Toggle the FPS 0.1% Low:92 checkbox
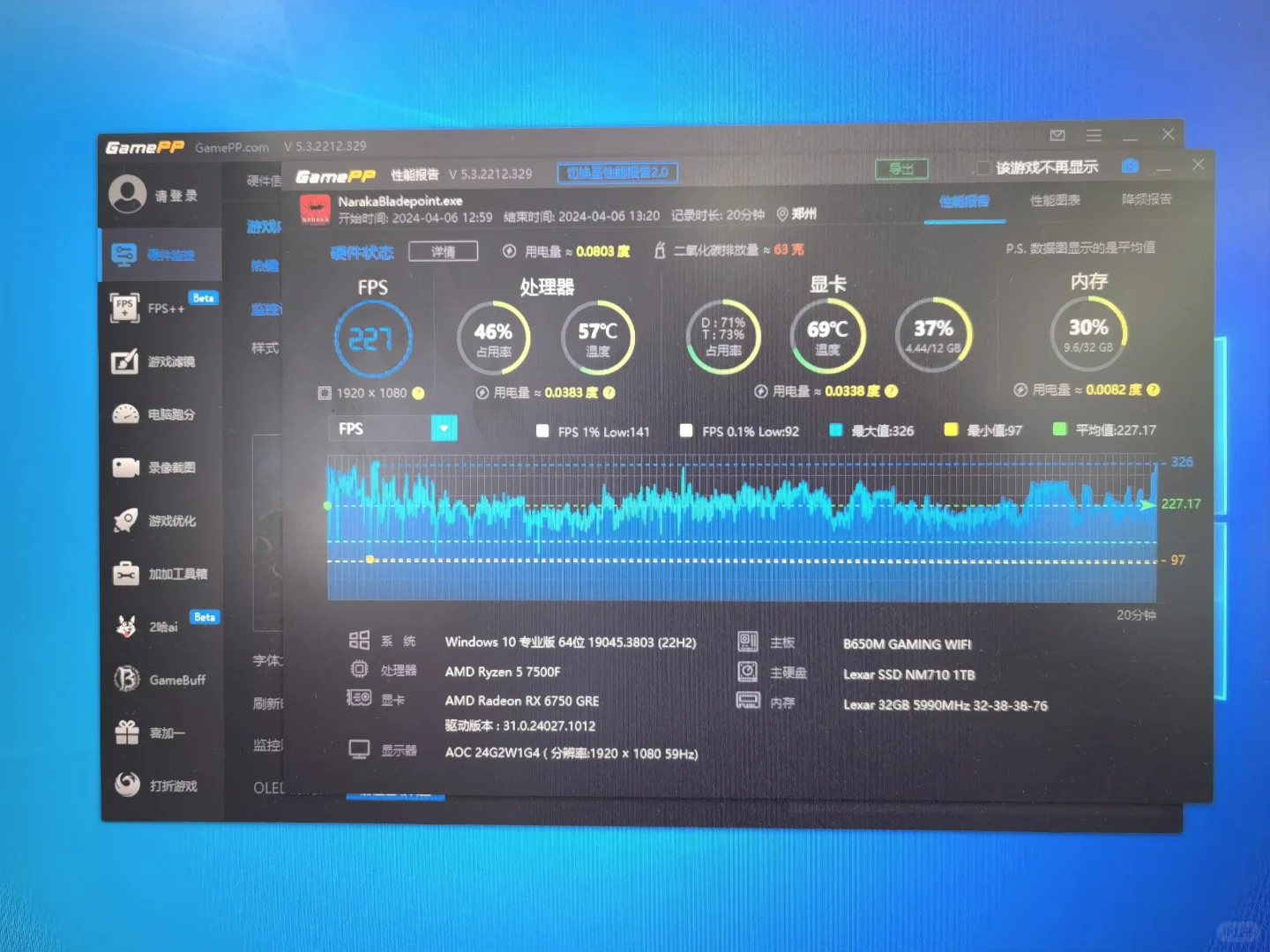The image size is (1270, 952). [686, 430]
